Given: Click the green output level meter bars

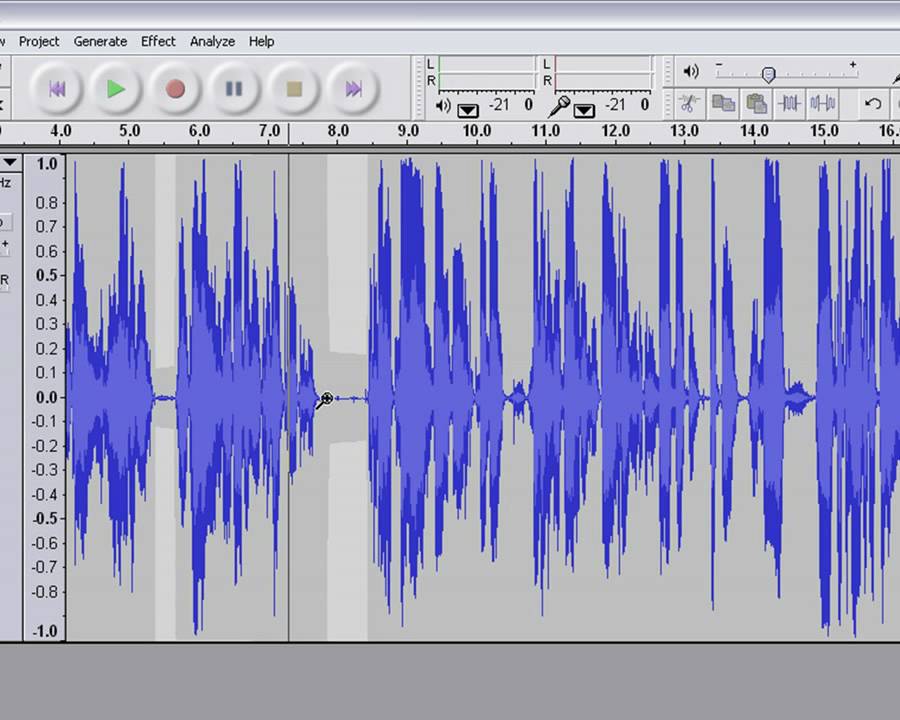Looking at the screenshot, I should point(486,72).
